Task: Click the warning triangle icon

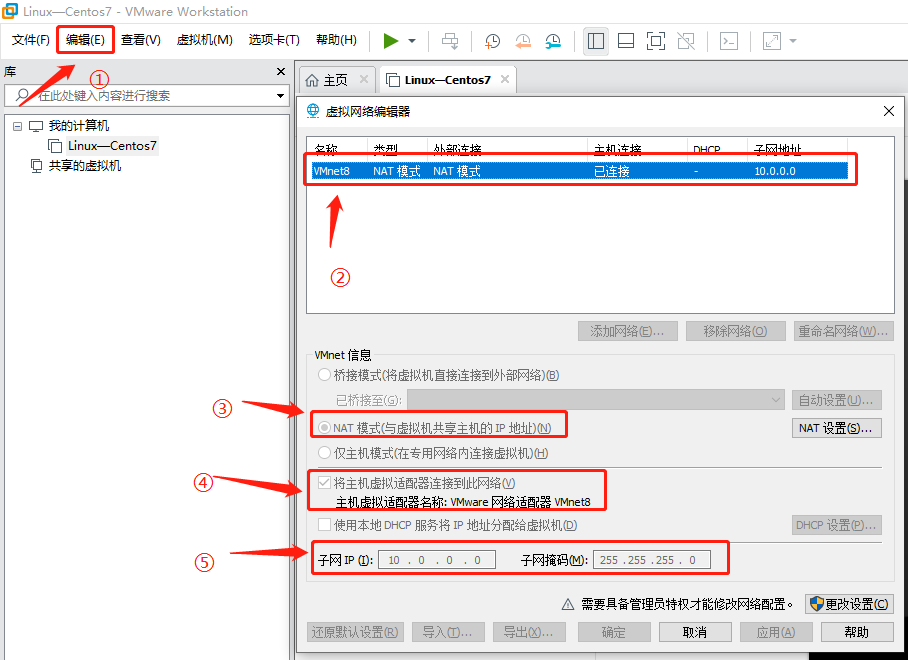Action: pyautogui.click(x=568, y=604)
